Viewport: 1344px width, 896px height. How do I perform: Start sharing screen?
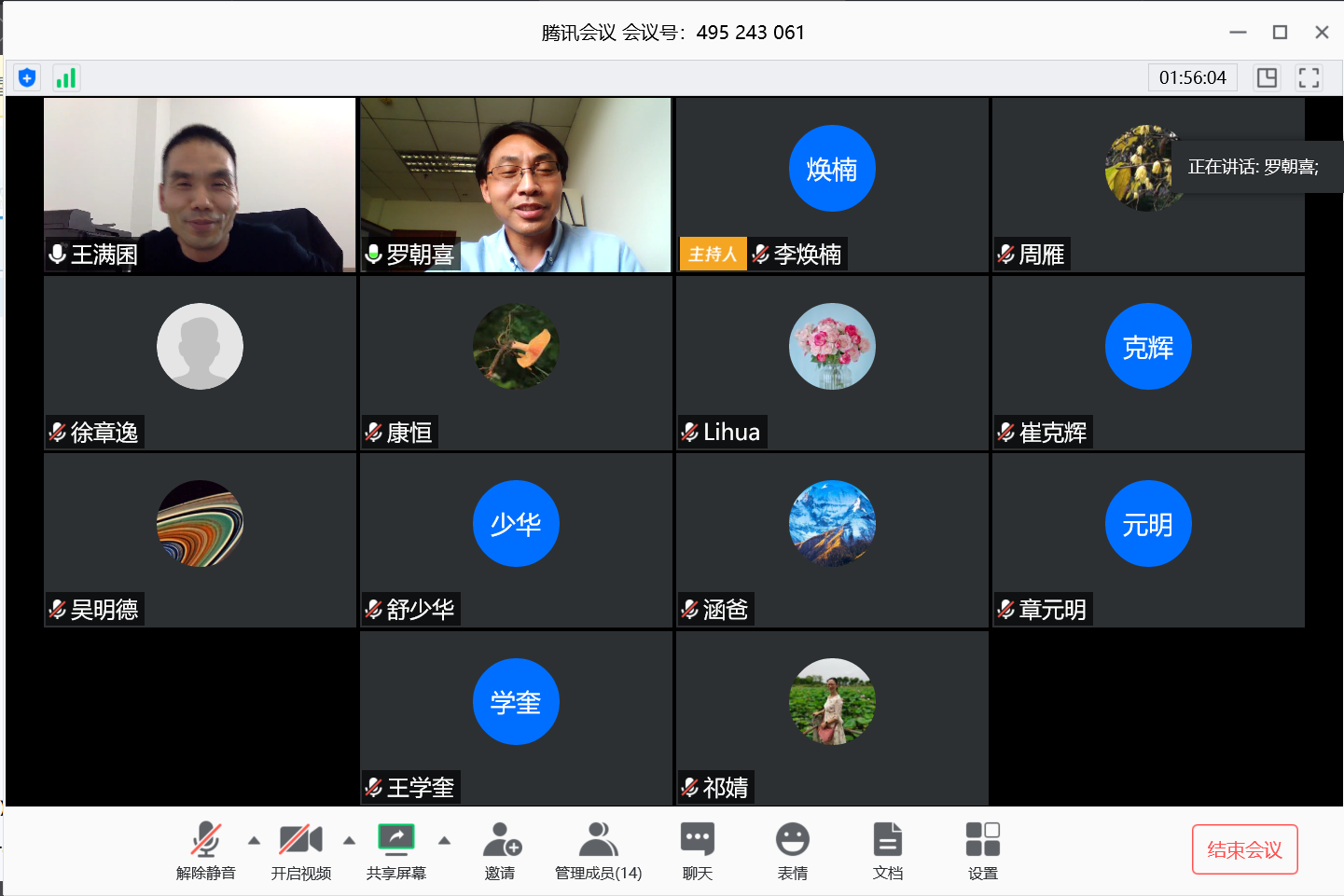coord(395,849)
